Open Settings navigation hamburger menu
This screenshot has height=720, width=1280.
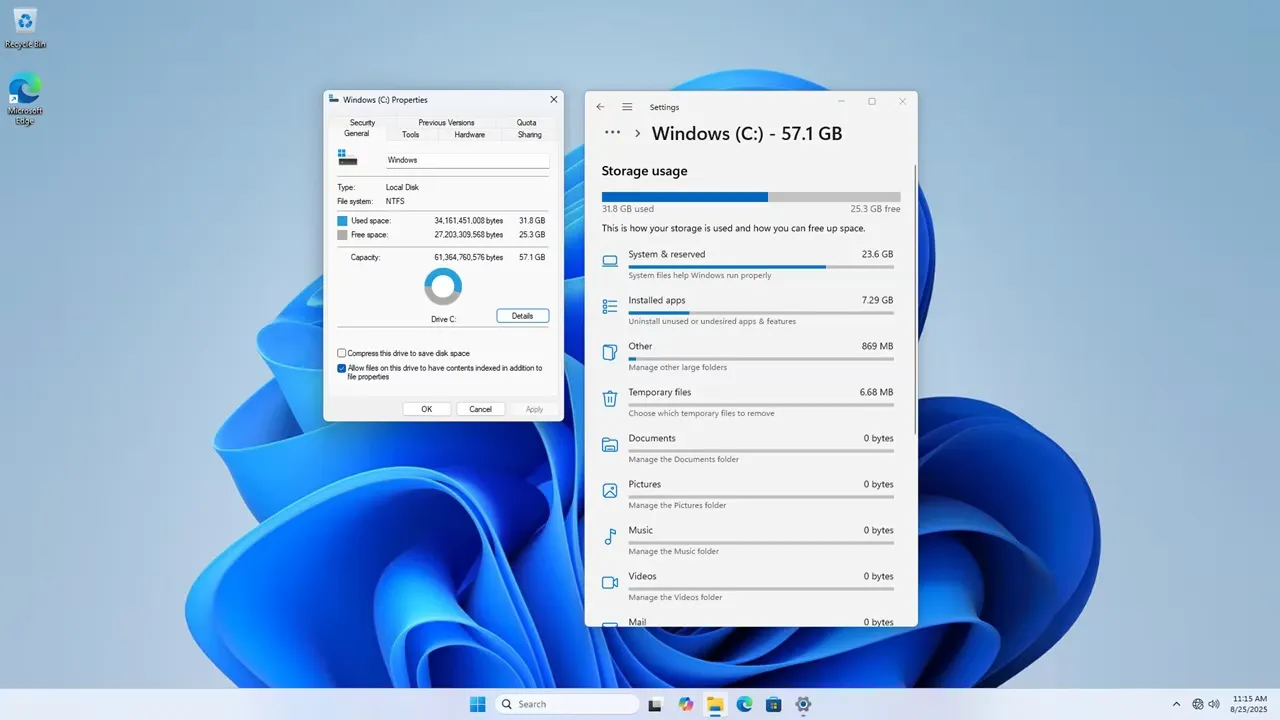pyautogui.click(x=627, y=107)
